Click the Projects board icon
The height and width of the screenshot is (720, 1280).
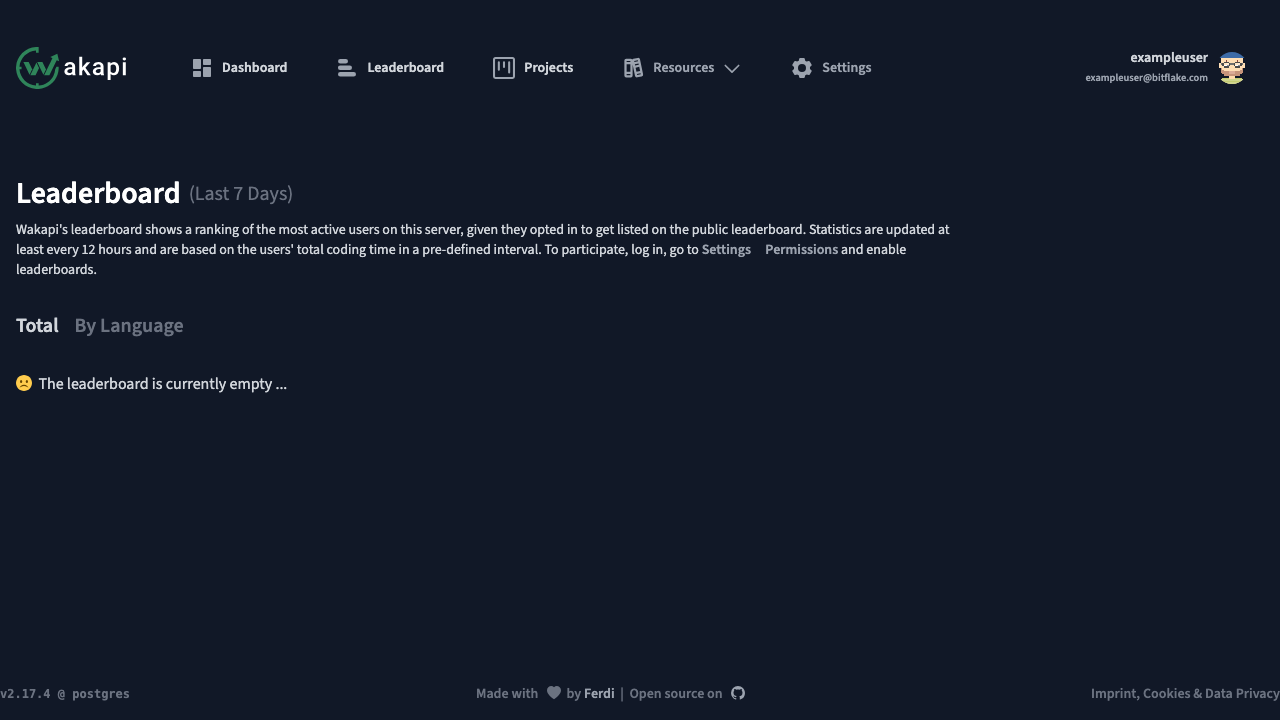coord(504,68)
